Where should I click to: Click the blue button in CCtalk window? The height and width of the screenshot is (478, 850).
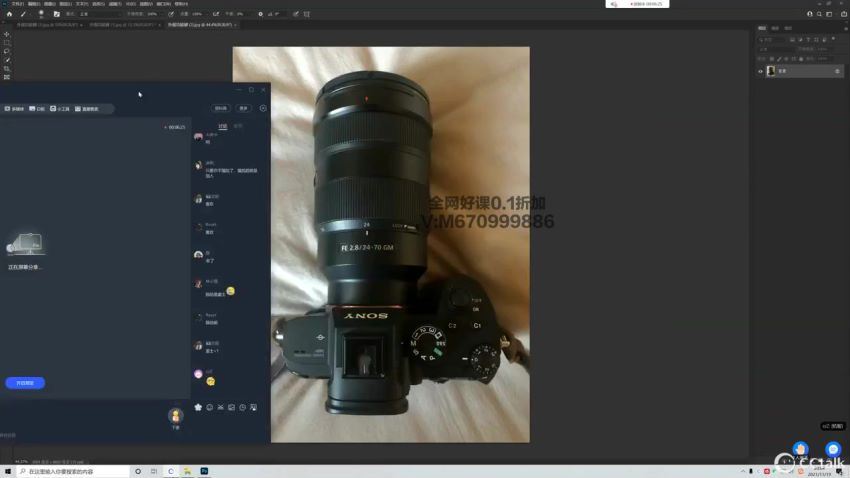[25, 383]
